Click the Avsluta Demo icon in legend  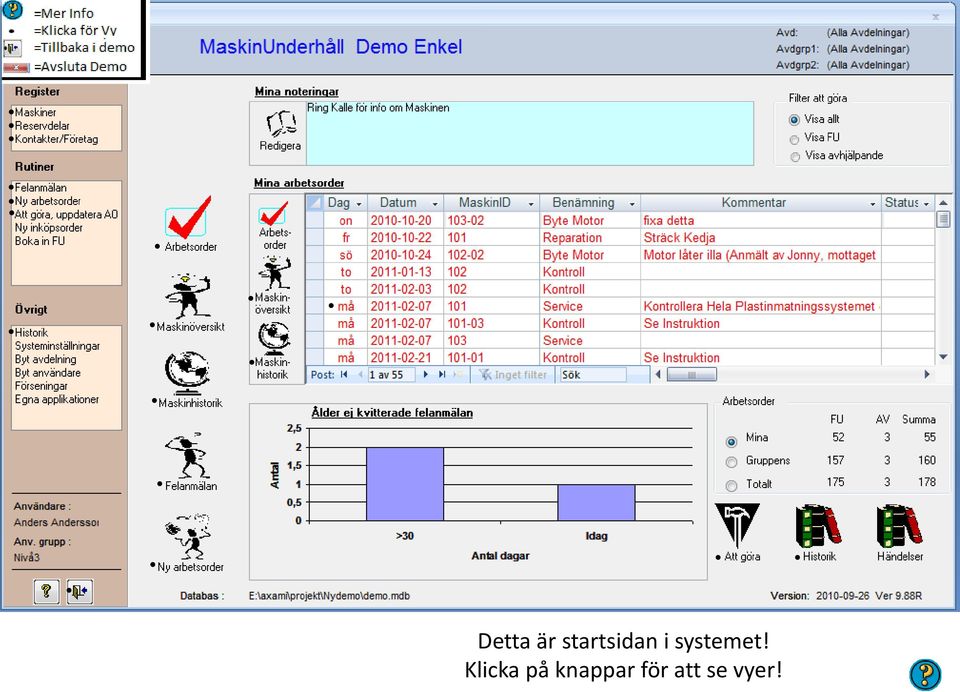pos(16,67)
